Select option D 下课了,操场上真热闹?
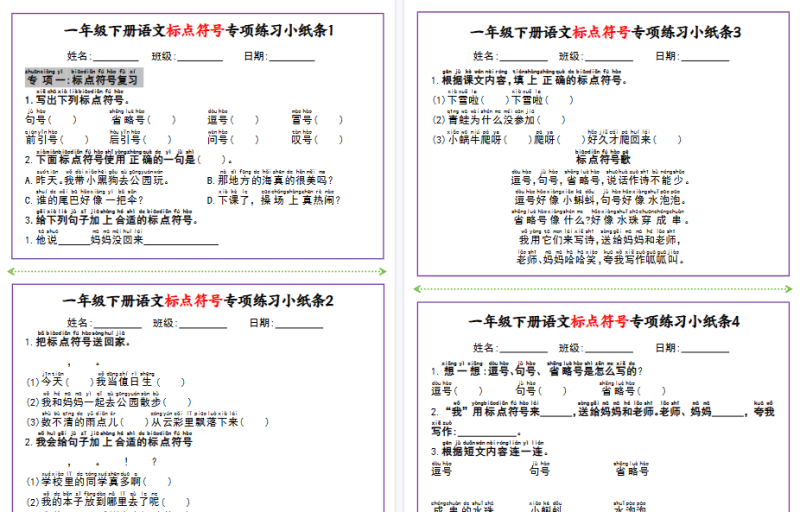The width and height of the screenshot is (800, 512). [x=273, y=199]
